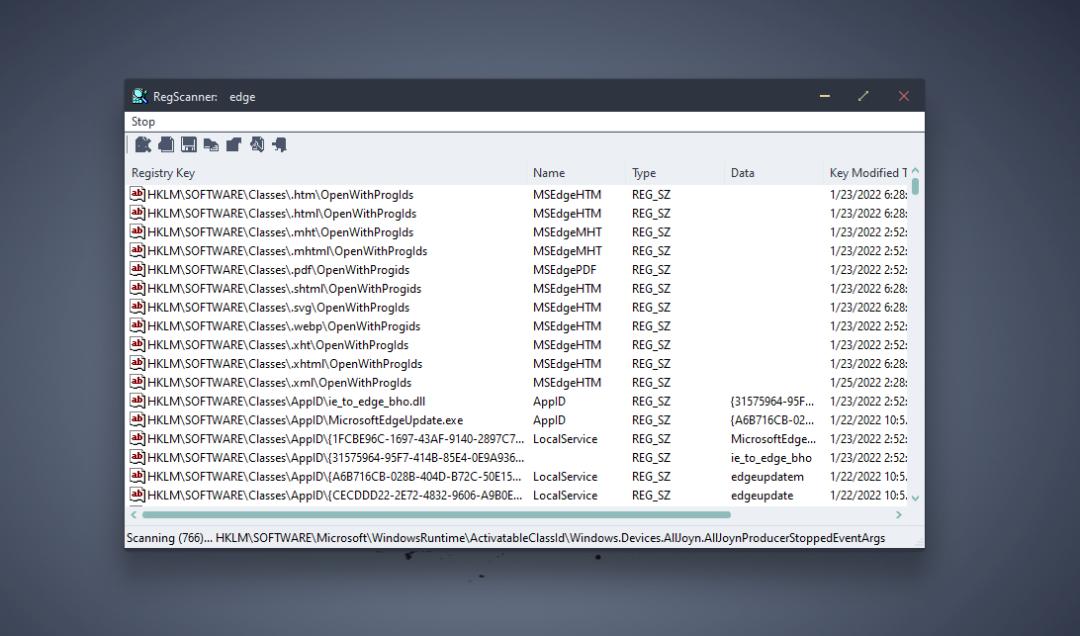Click the string-value icon of the MicrosoftEdgeUpdate.exe row
This screenshot has width=1080, height=636.
pyautogui.click(x=137, y=420)
